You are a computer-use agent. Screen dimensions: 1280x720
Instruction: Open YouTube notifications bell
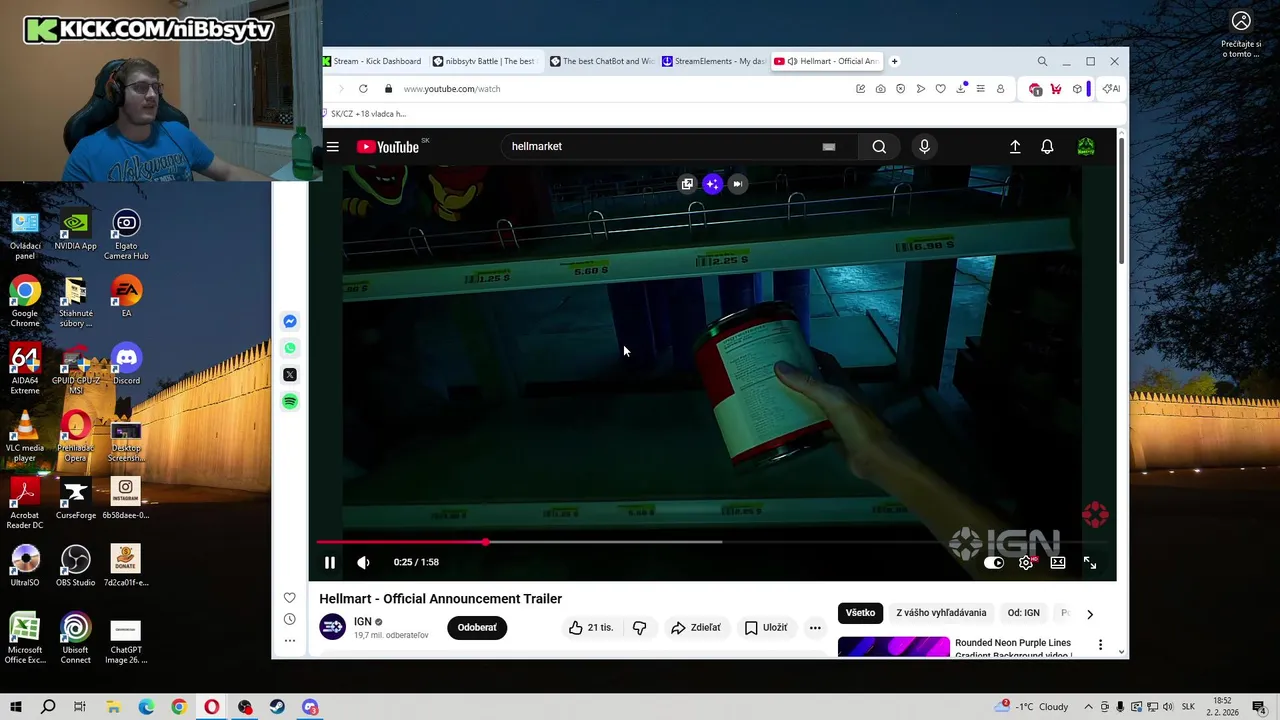[1047, 147]
